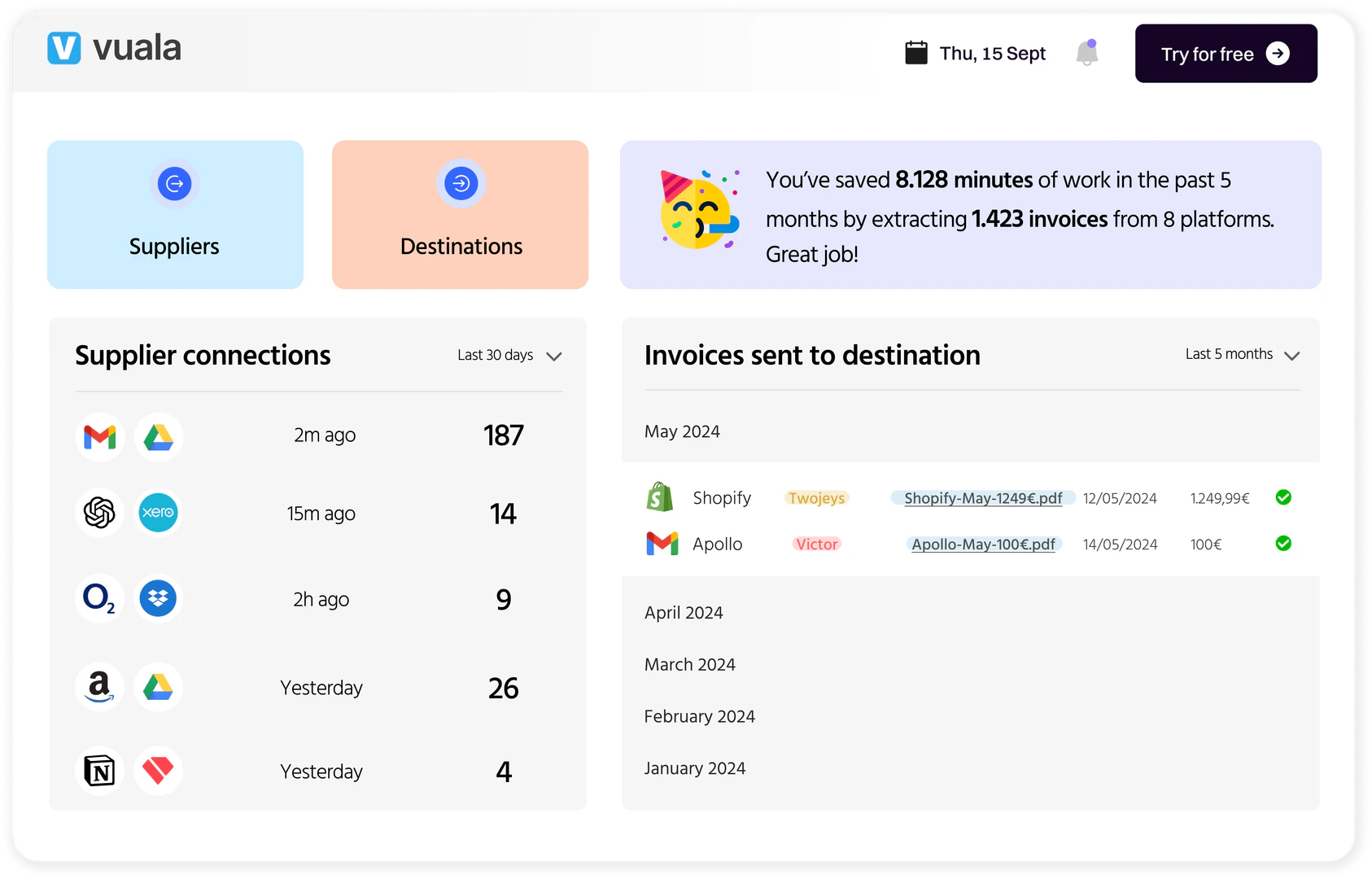This screenshot has height=879, width=1372.
Task: Click the Xero destination icon
Action: point(158,513)
